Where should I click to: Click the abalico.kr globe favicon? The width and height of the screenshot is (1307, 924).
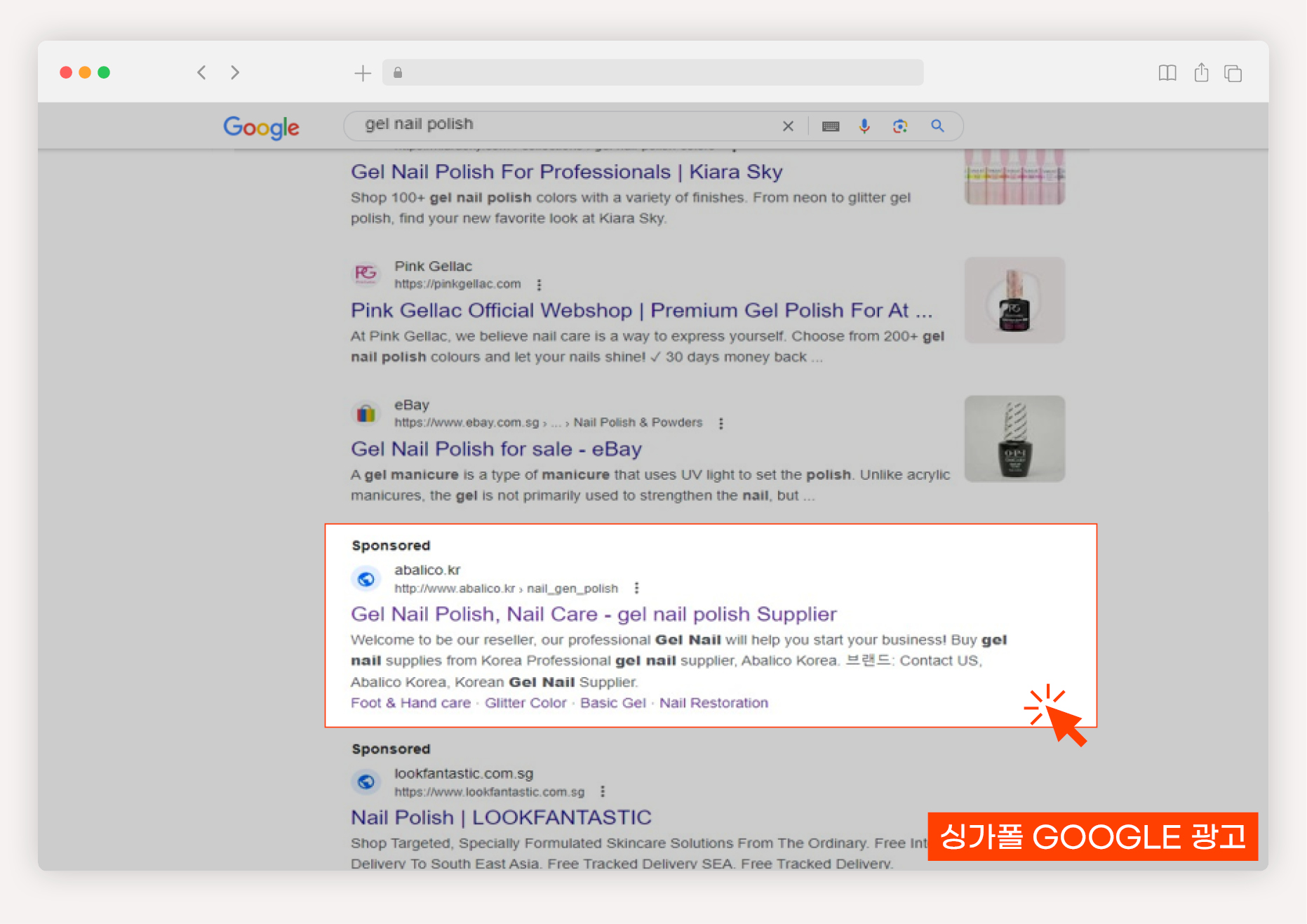point(366,579)
